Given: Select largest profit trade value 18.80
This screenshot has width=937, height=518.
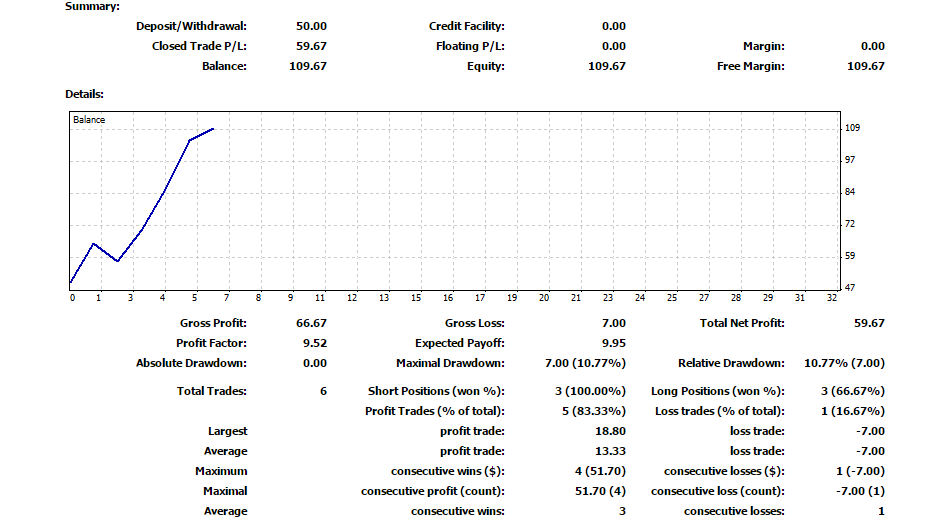Looking at the screenshot, I should coord(610,431).
